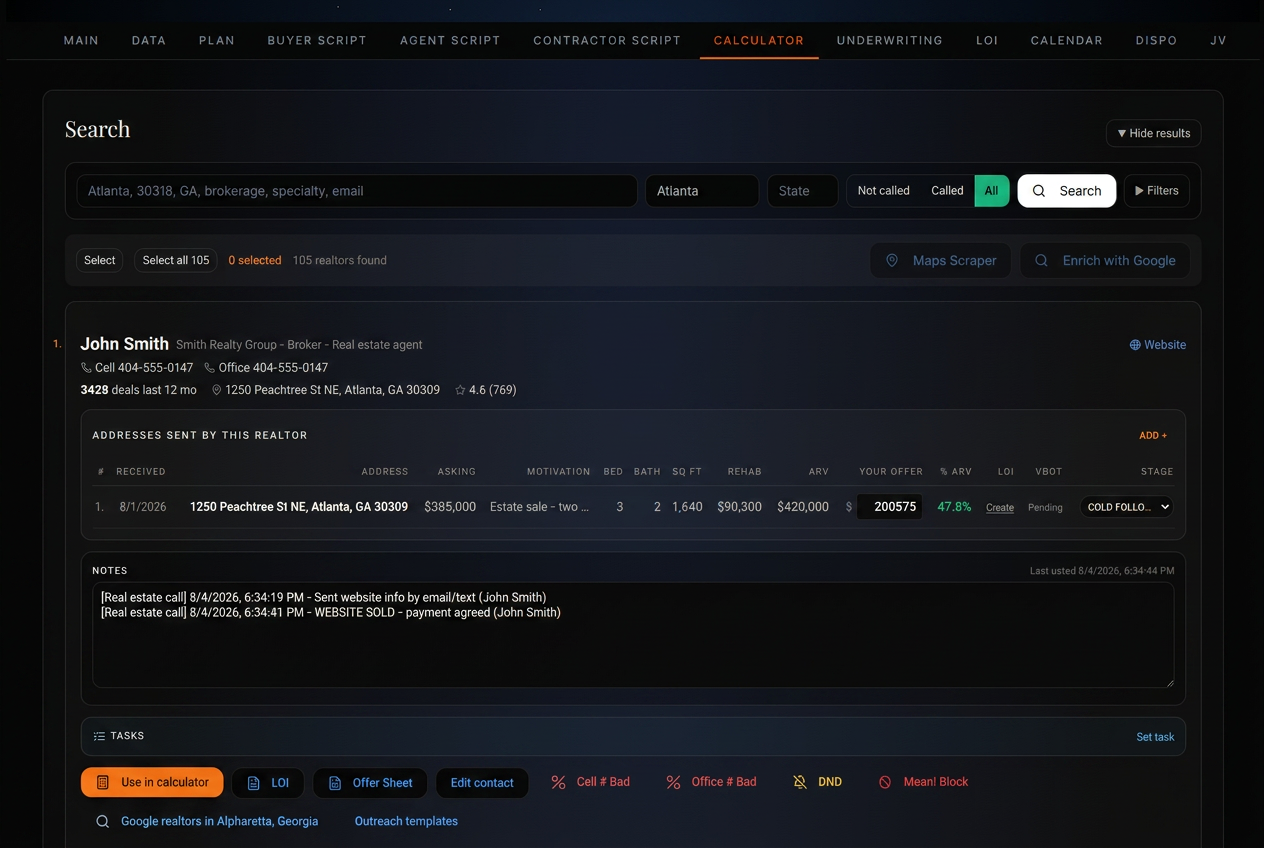
Task: Click the Estate sale motivation cell
Action: [539, 507]
